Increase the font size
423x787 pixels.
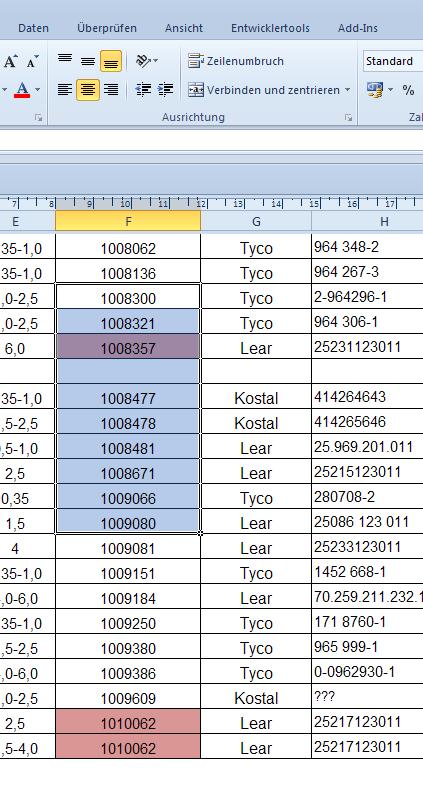(10, 62)
